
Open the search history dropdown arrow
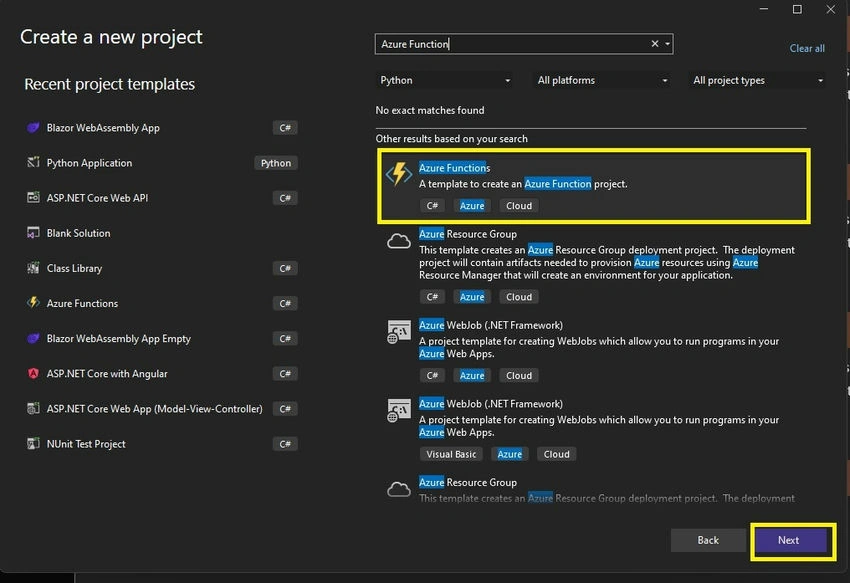tap(667, 44)
